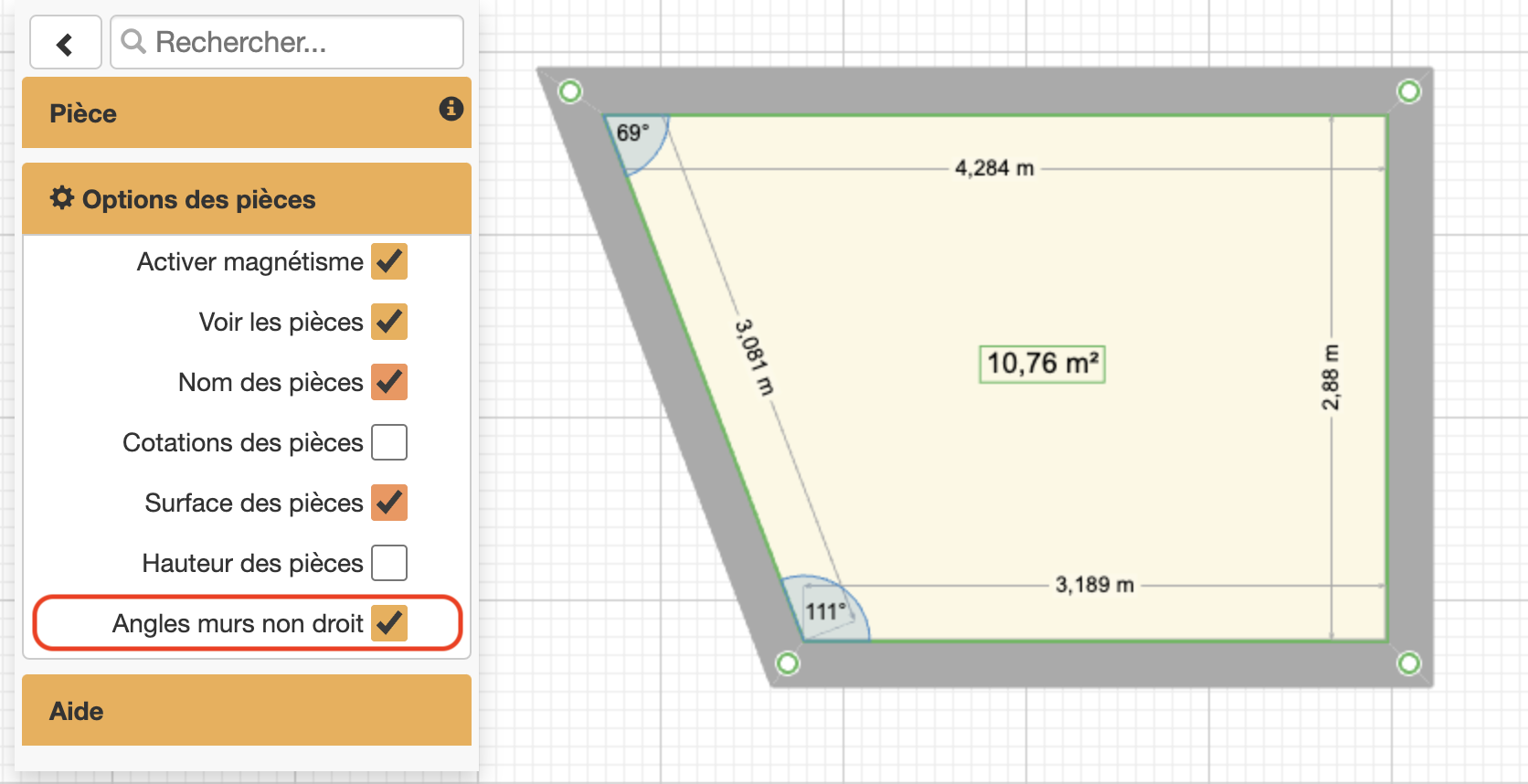The image size is (1528, 784).
Task: Select the bottom-left wall corner handle
Action: point(787,662)
